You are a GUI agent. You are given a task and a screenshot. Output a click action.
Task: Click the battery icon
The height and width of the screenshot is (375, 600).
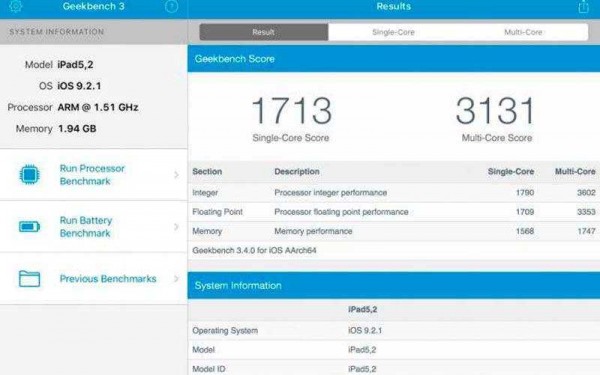tap(29, 227)
